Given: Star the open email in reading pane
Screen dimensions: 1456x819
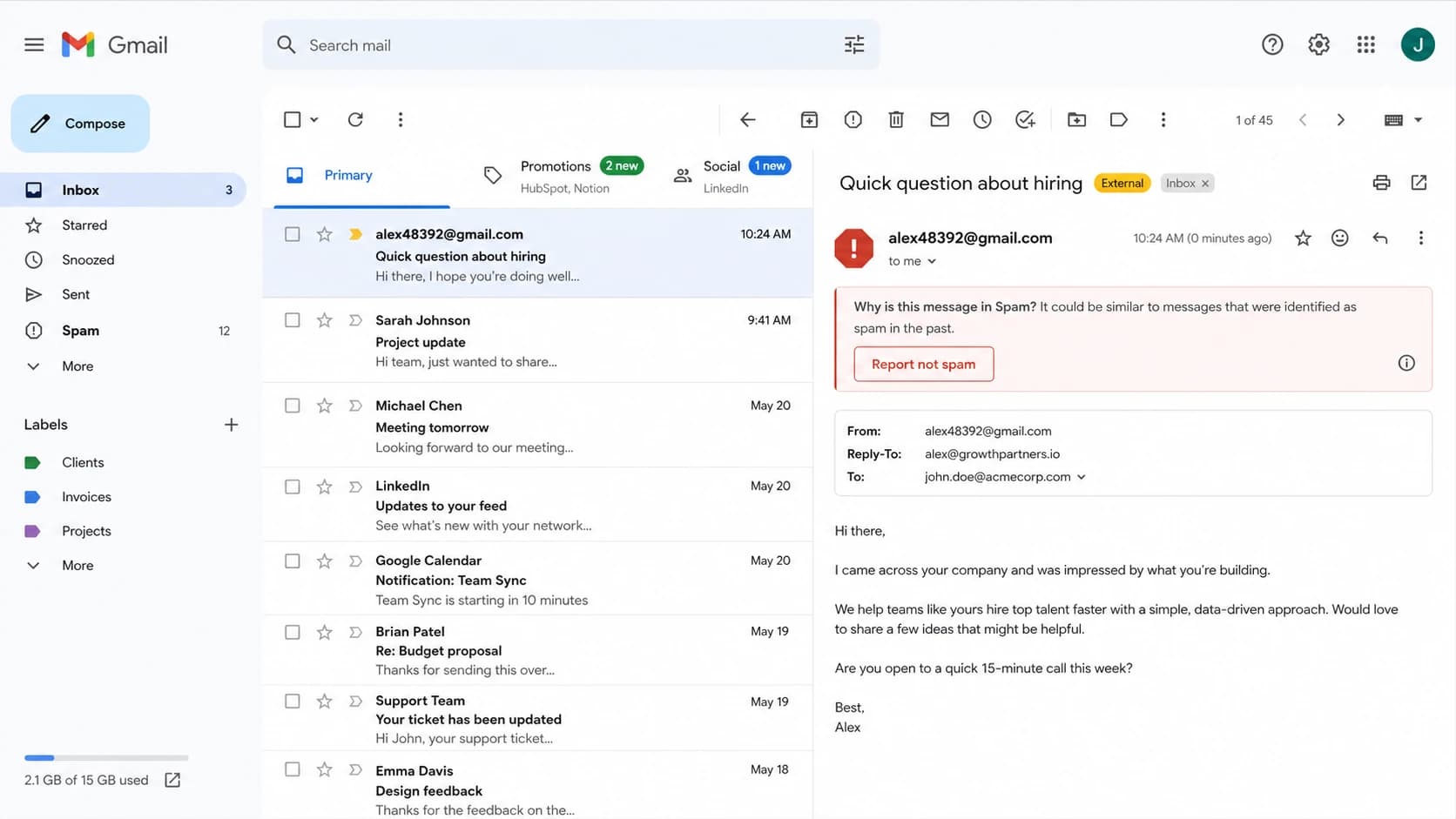Looking at the screenshot, I should coord(1303,238).
